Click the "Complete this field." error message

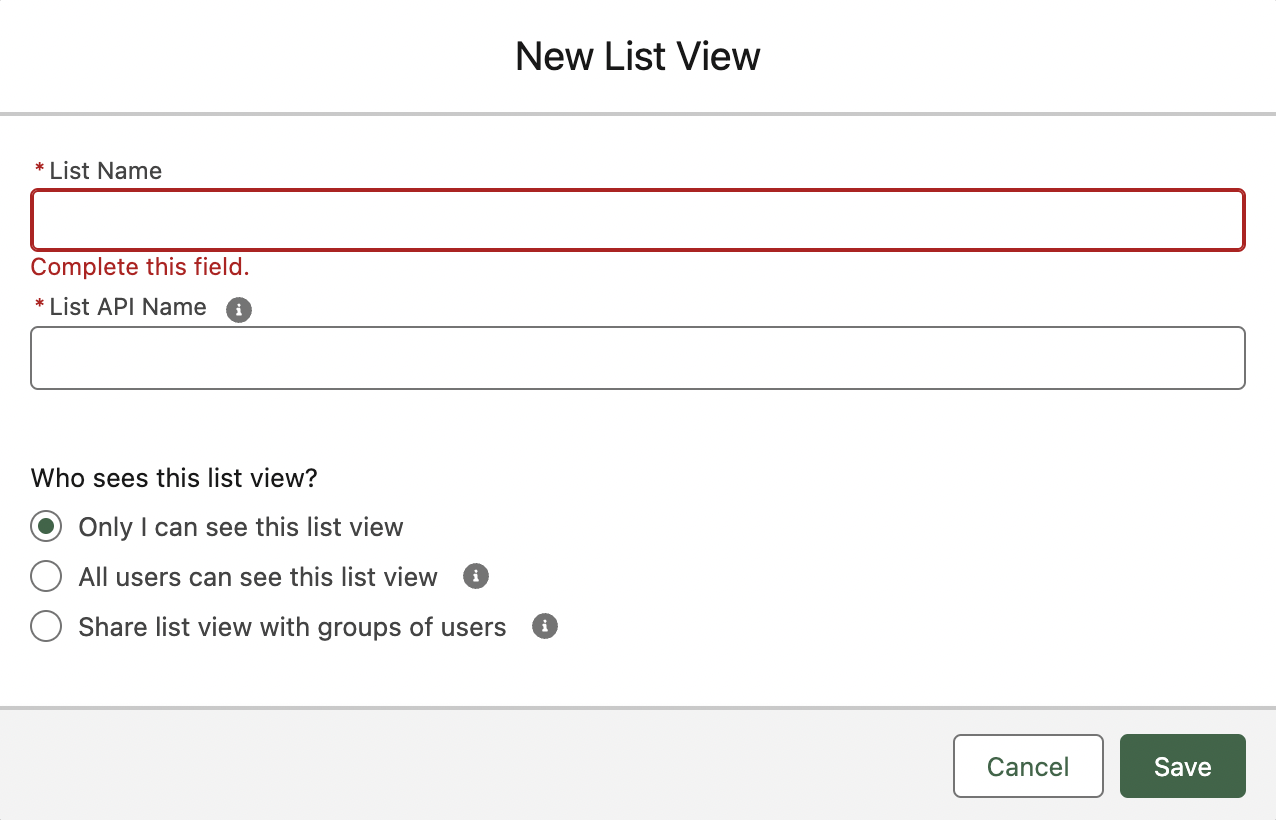coord(140,267)
